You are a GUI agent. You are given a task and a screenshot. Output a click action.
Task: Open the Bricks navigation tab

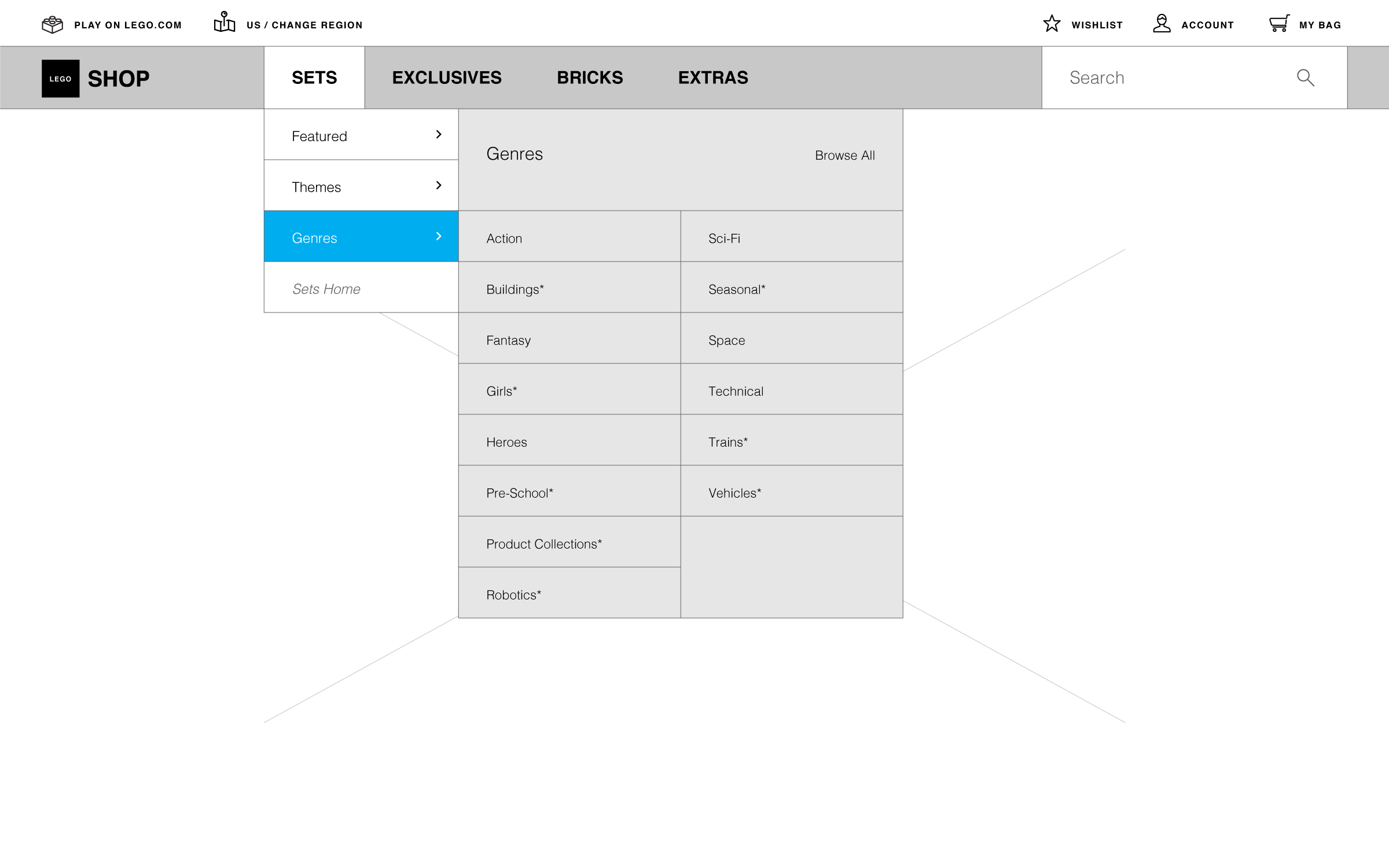[x=590, y=78]
